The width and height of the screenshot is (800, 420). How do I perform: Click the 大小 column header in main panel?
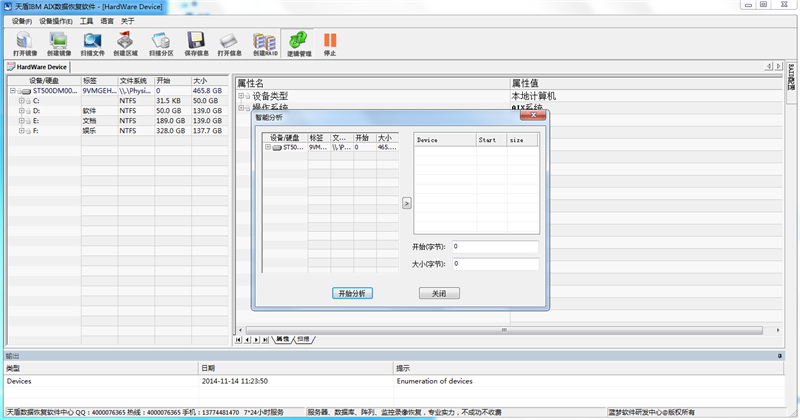(x=210, y=81)
